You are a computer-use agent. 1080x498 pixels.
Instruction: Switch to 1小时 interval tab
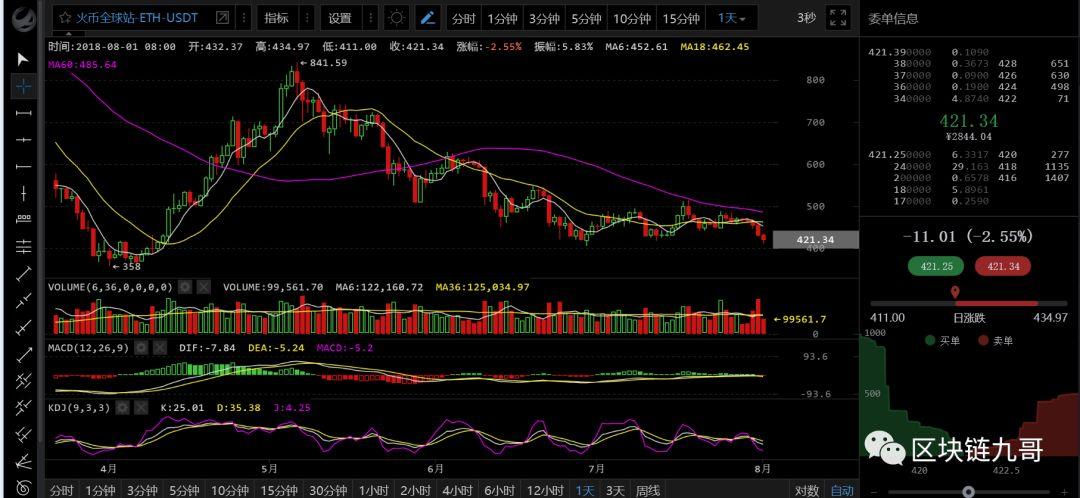pyautogui.click(x=375, y=490)
